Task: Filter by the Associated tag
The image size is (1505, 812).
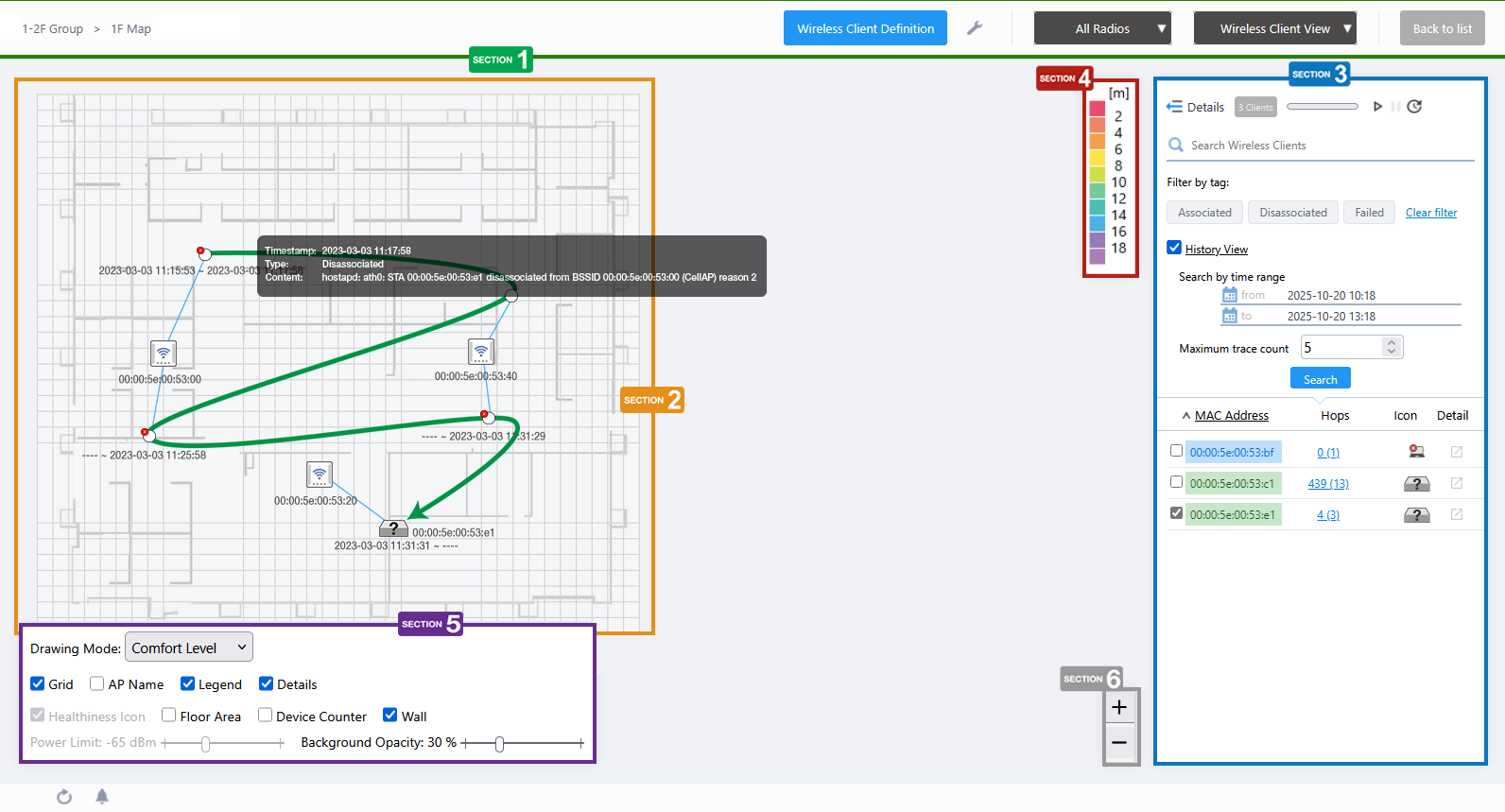Action: coord(1204,213)
